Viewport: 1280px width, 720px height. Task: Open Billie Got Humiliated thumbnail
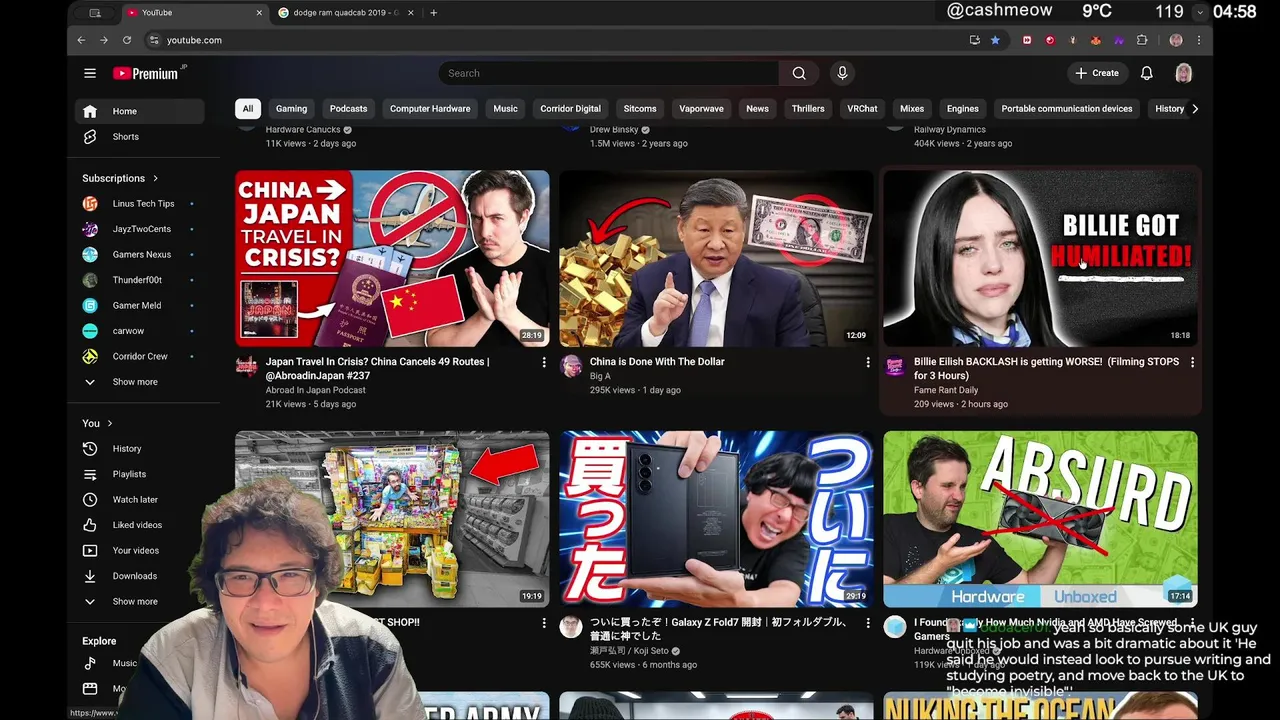point(1040,258)
